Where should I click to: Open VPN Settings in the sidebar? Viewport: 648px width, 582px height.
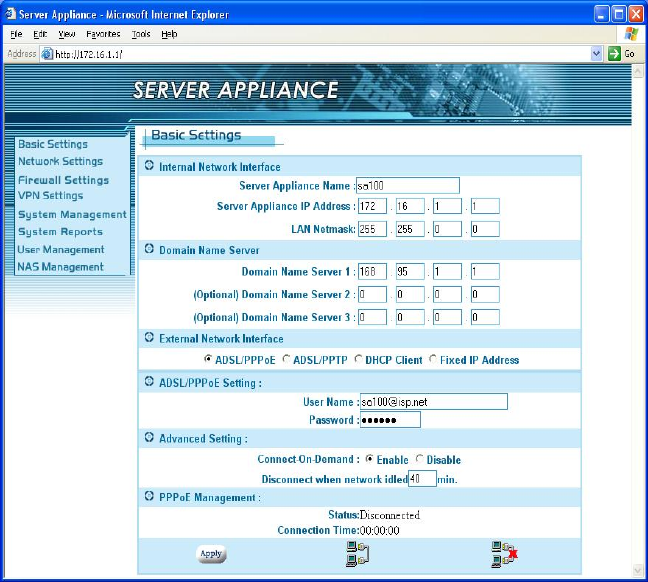tap(50, 196)
